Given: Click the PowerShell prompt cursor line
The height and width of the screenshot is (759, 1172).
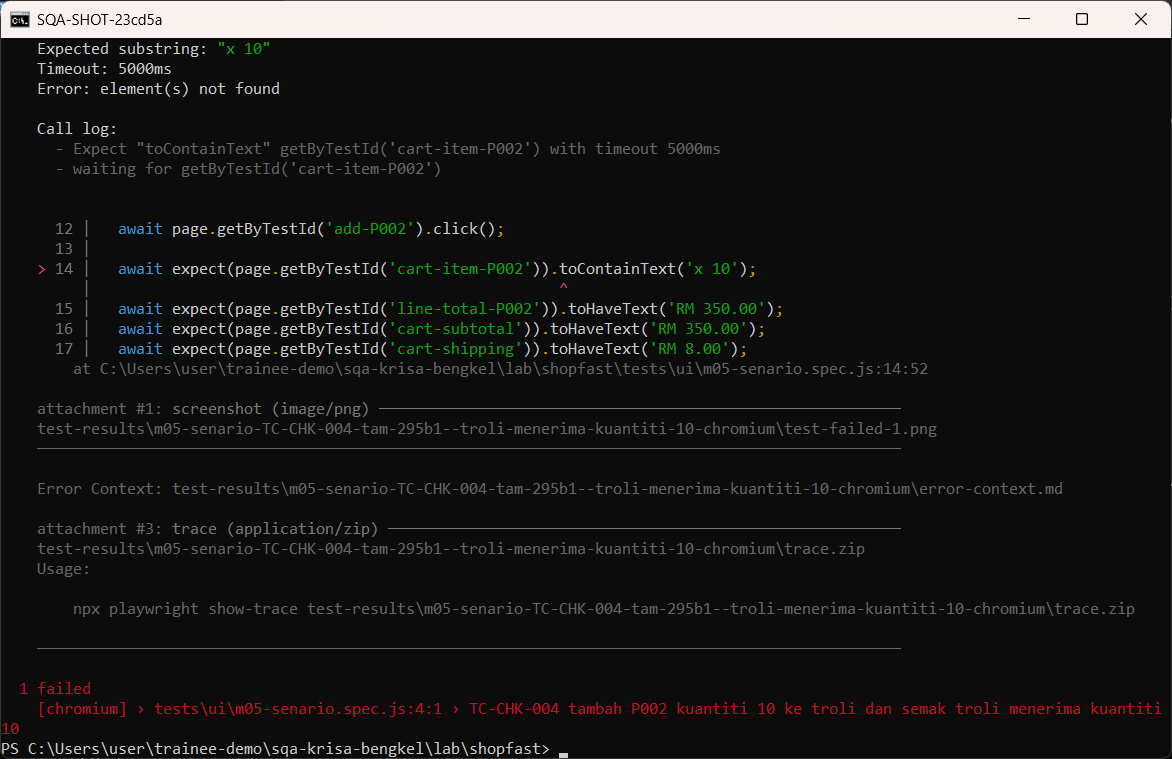Looking at the screenshot, I should 284,749.
